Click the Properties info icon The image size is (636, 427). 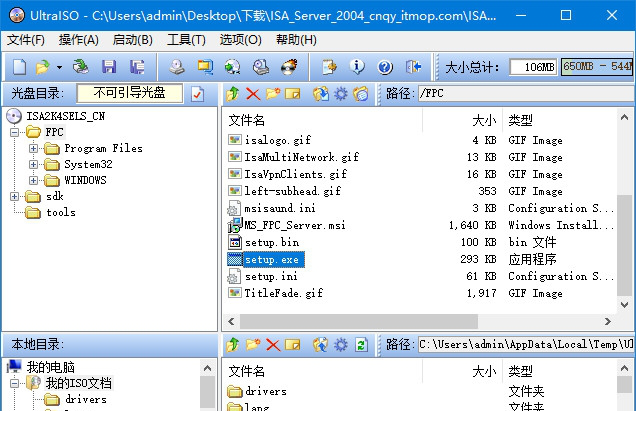(357, 67)
